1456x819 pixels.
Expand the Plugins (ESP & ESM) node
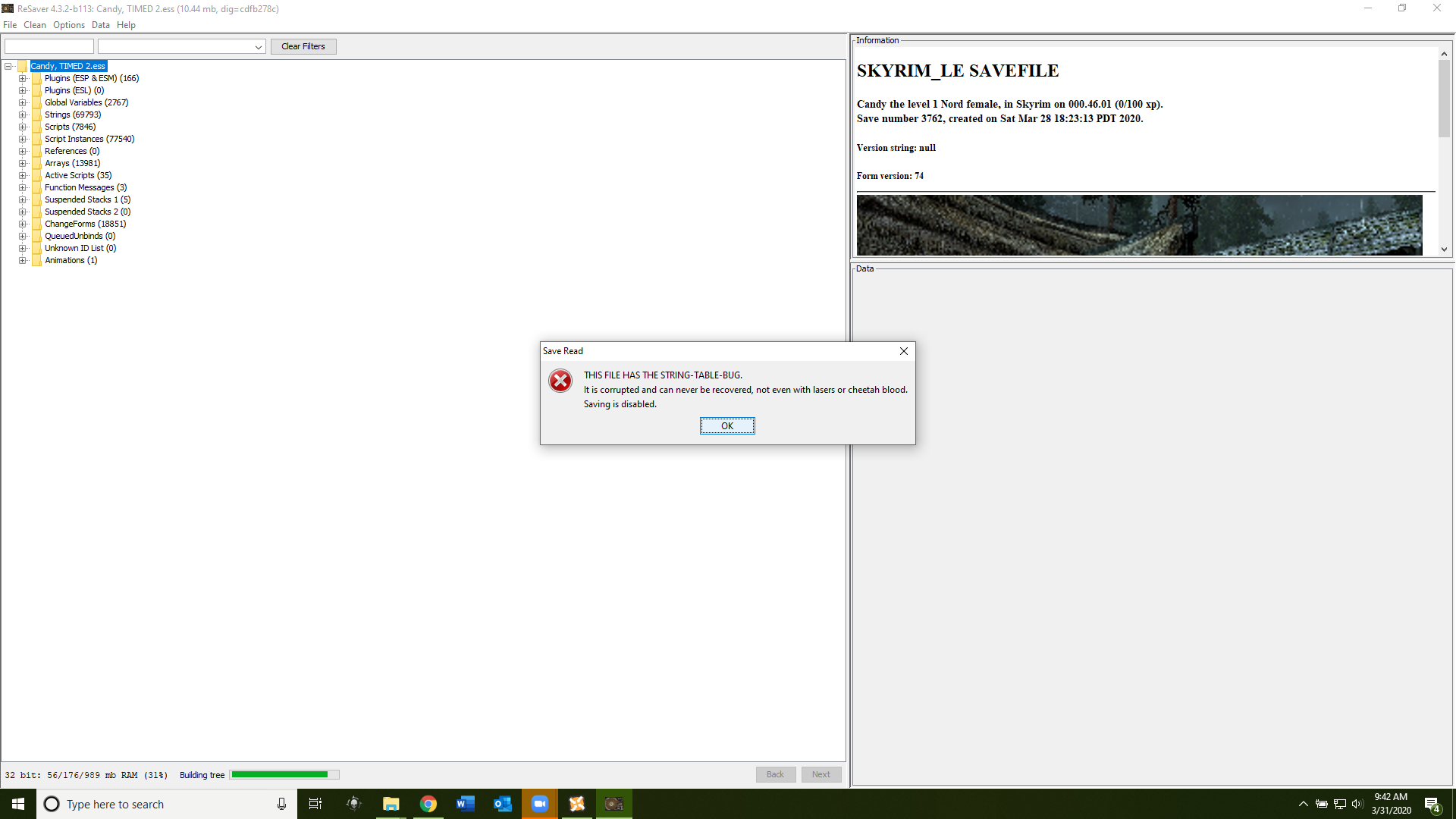[23, 79]
